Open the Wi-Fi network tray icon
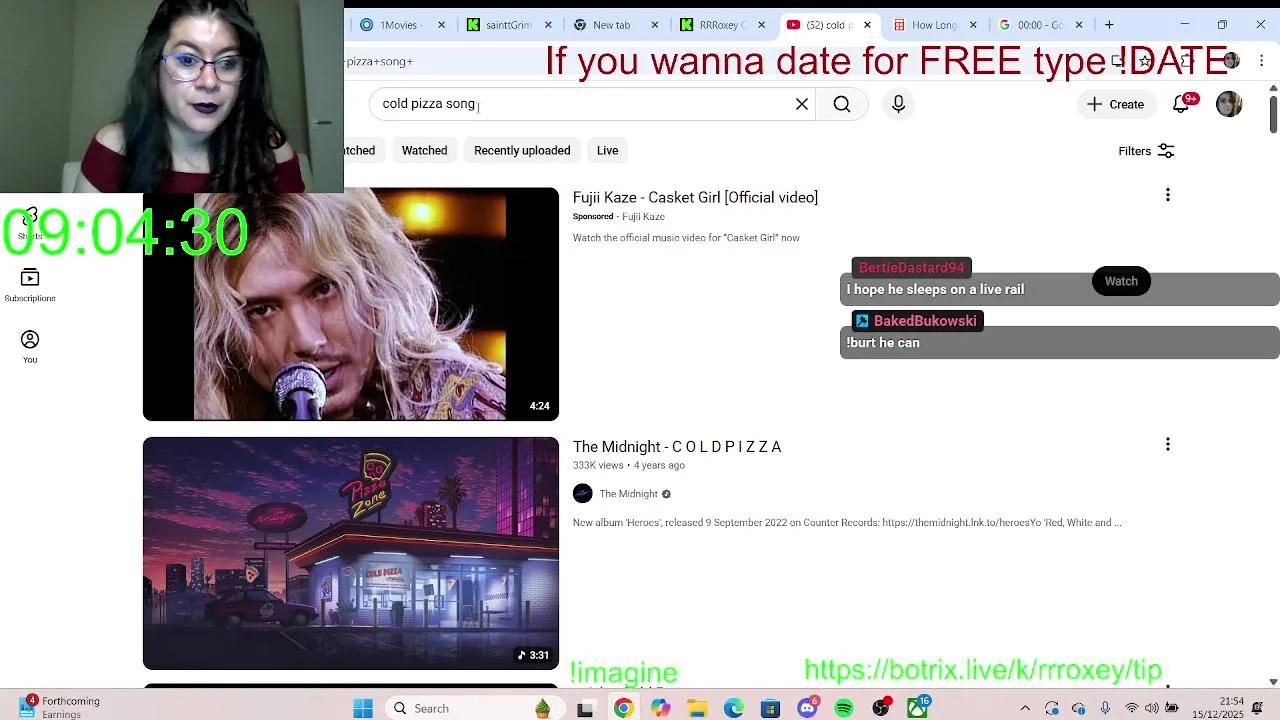Screen dimensions: 1280x720 point(1132,708)
